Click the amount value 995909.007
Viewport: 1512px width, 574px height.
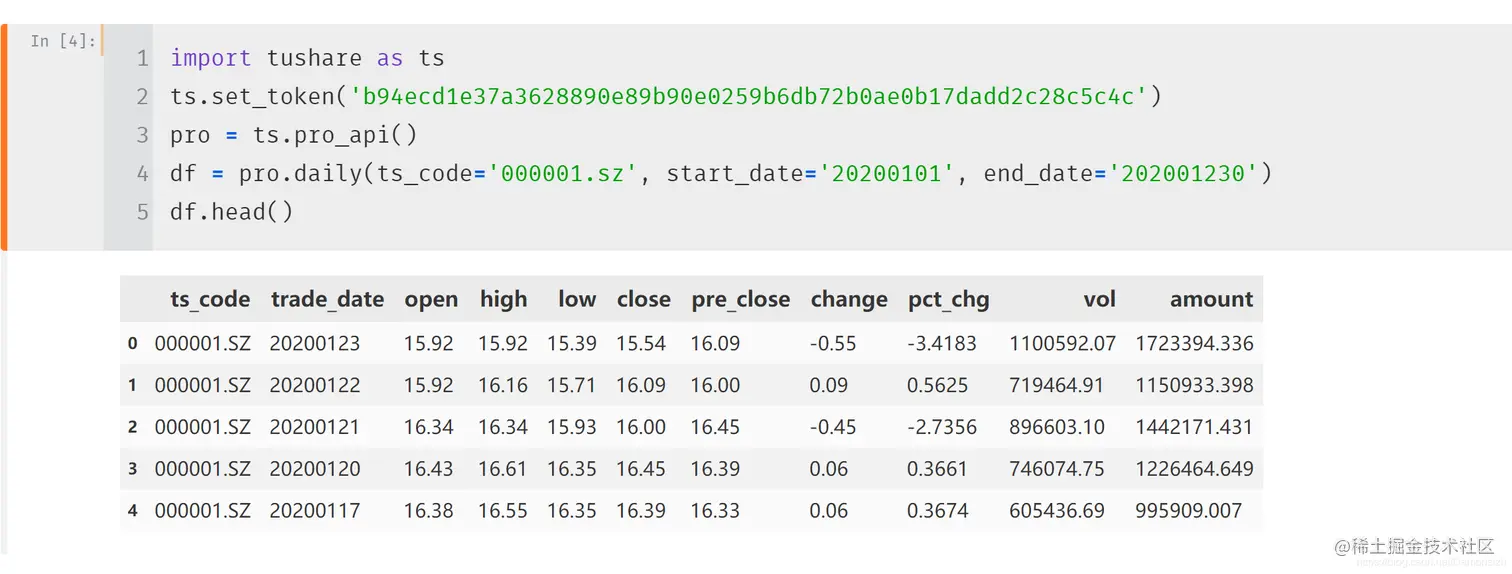(1188, 511)
